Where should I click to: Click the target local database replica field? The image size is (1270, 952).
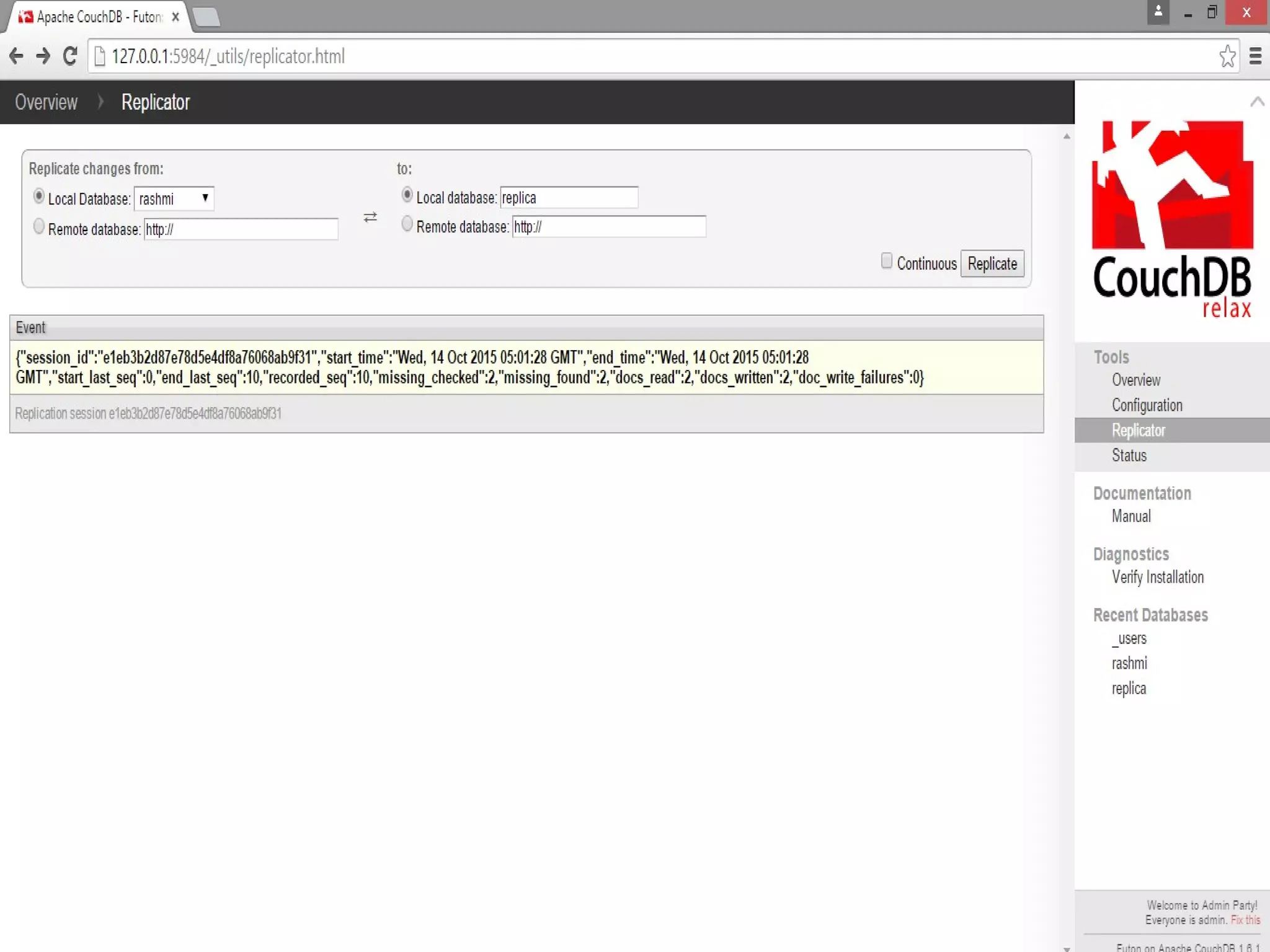point(569,198)
